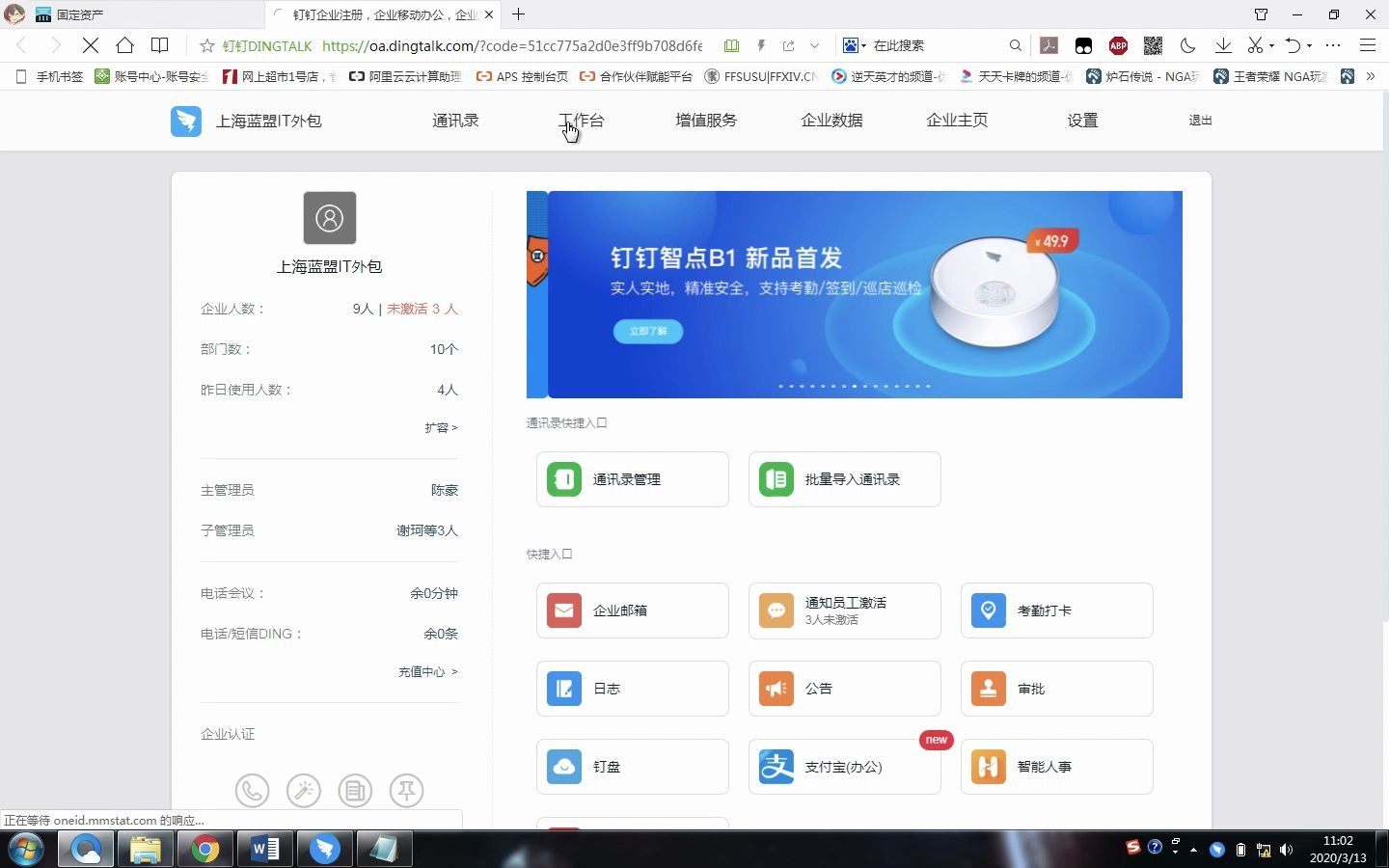Click the search magnifier icon in search box

pyautogui.click(x=1015, y=45)
